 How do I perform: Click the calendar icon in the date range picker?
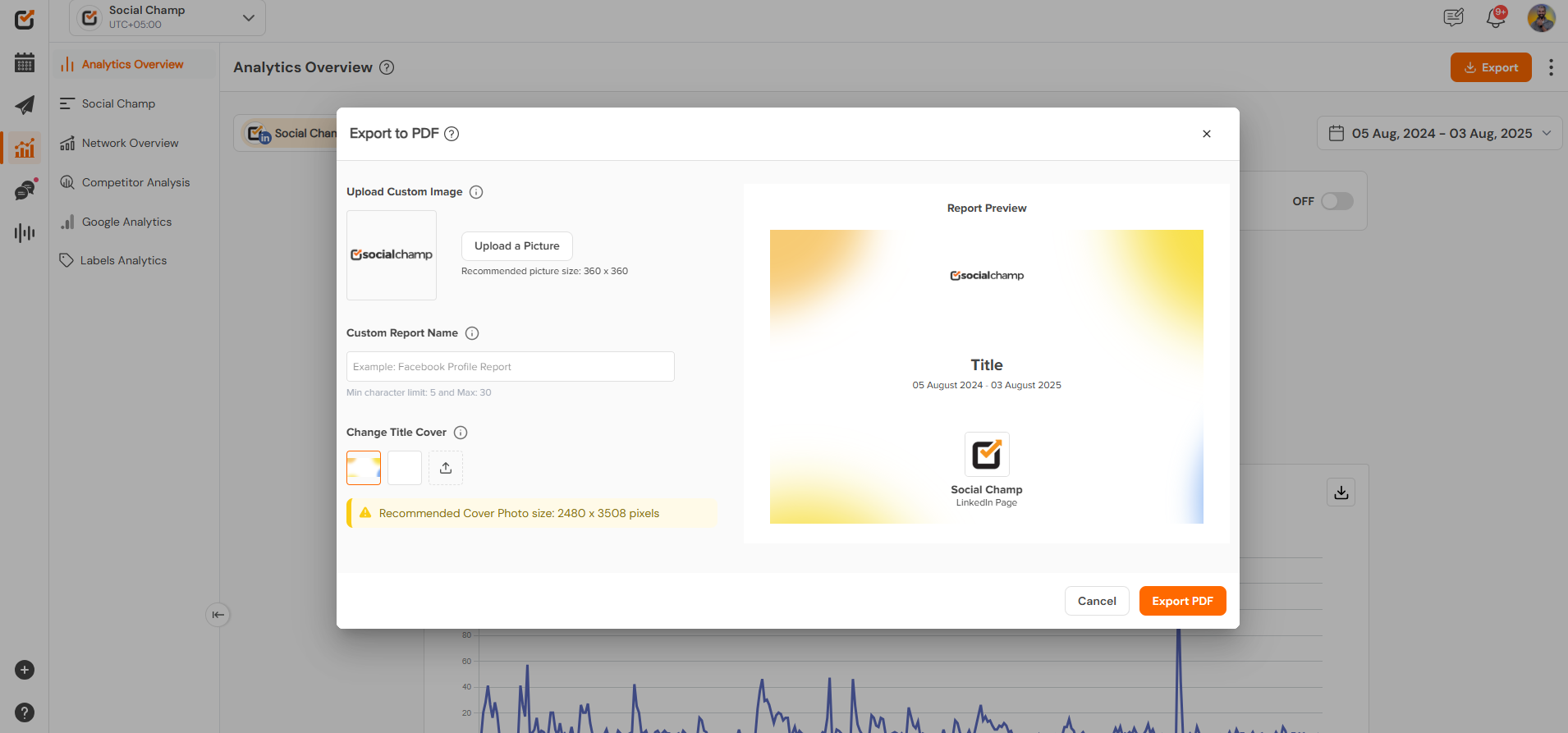[1336, 133]
